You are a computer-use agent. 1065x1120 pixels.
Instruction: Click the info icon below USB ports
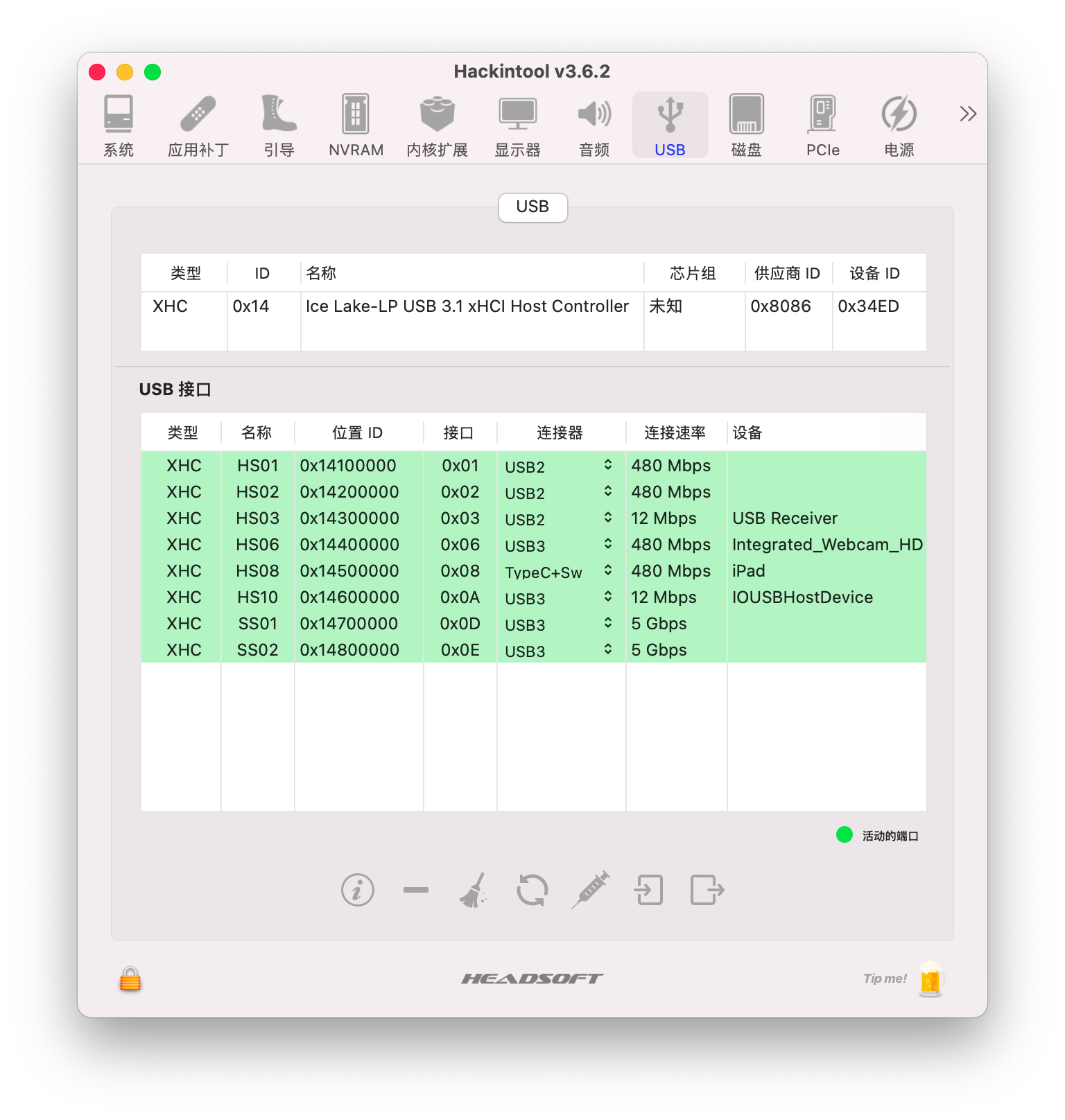point(358,890)
